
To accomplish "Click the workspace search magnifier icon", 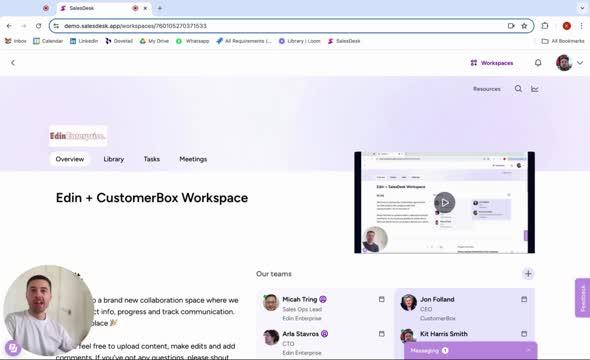I will (518, 89).
